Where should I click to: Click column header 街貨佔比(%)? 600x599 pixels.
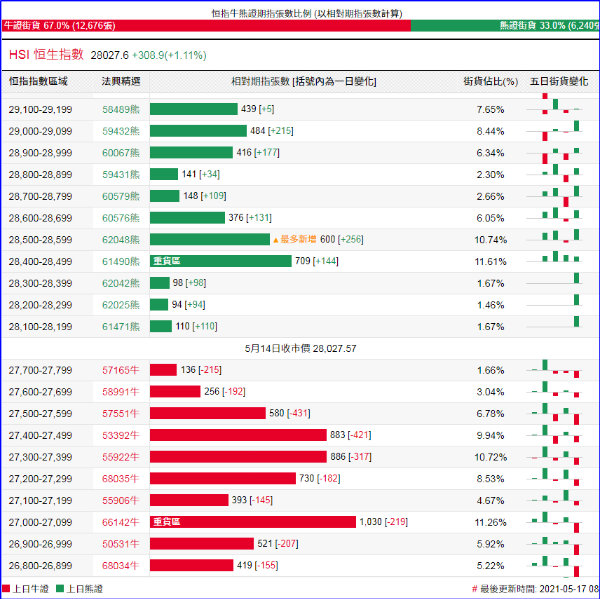click(491, 81)
